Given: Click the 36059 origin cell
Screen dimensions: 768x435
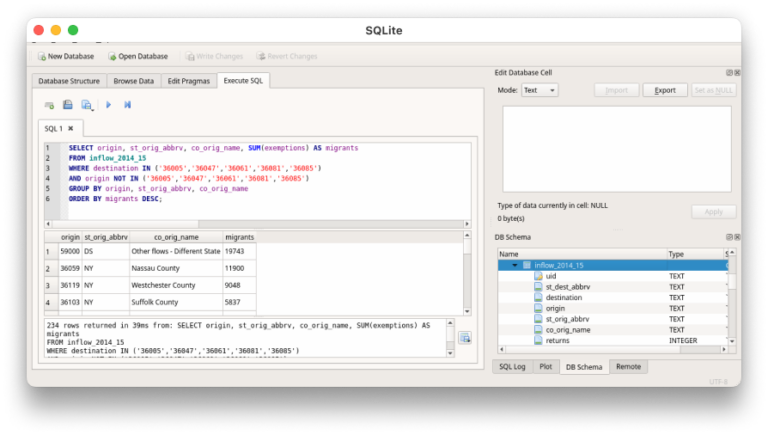Looking at the screenshot, I should [70, 268].
